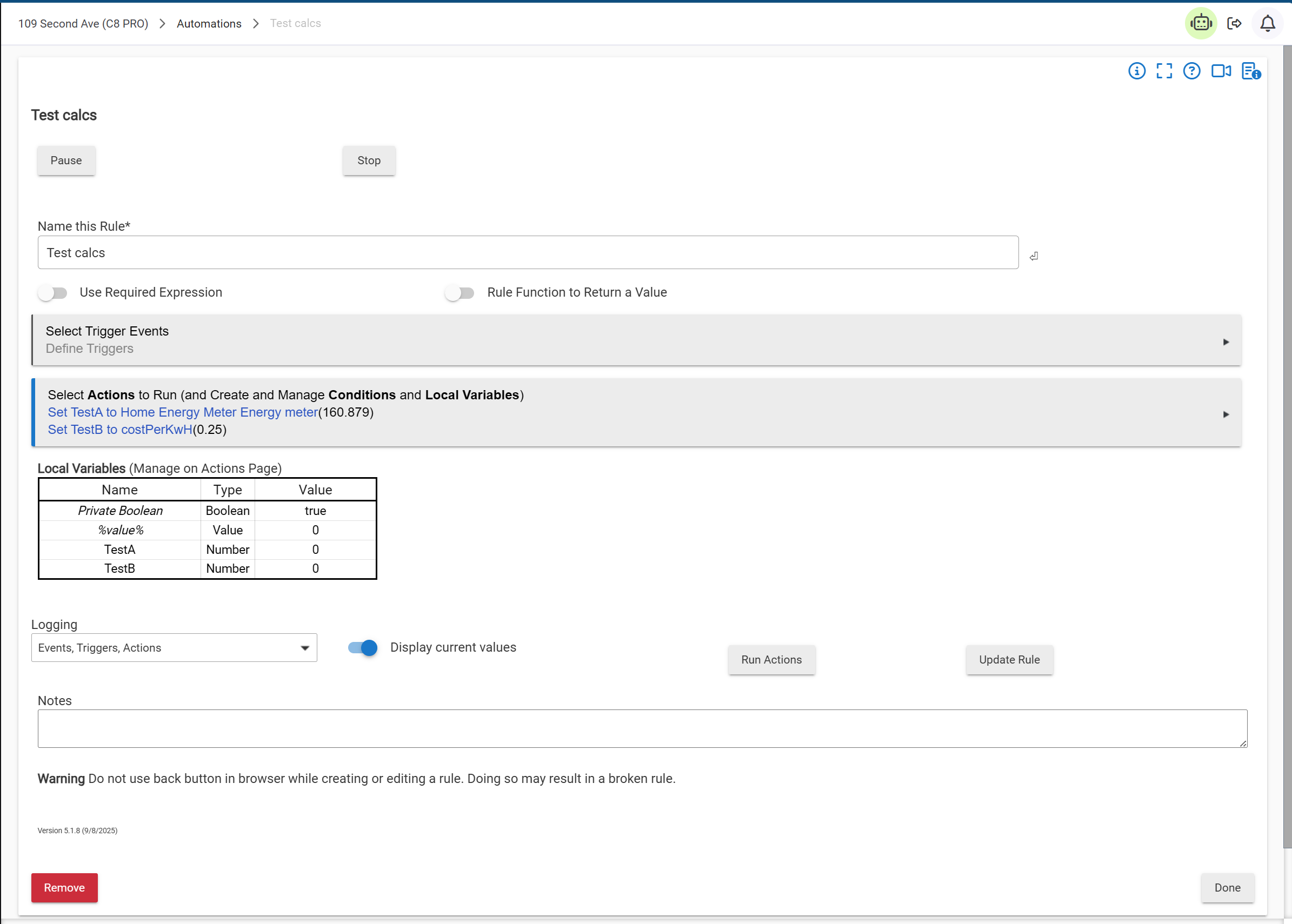Go to Automations breadcrumb
The width and height of the screenshot is (1292, 924).
click(x=209, y=23)
